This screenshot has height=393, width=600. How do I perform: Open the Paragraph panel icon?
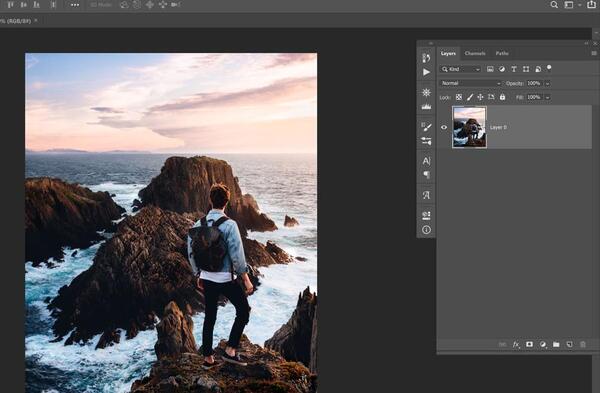pos(426,175)
